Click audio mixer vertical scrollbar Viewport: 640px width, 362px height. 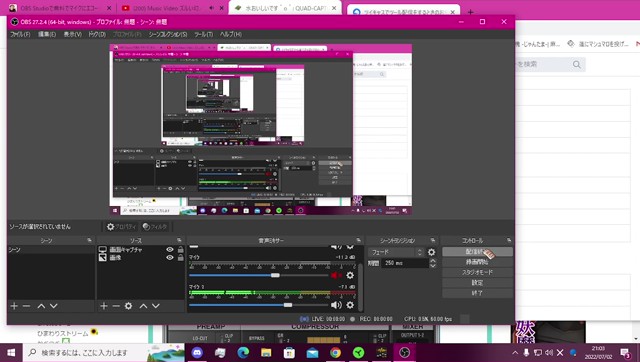pyautogui.click(x=360, y=288)
